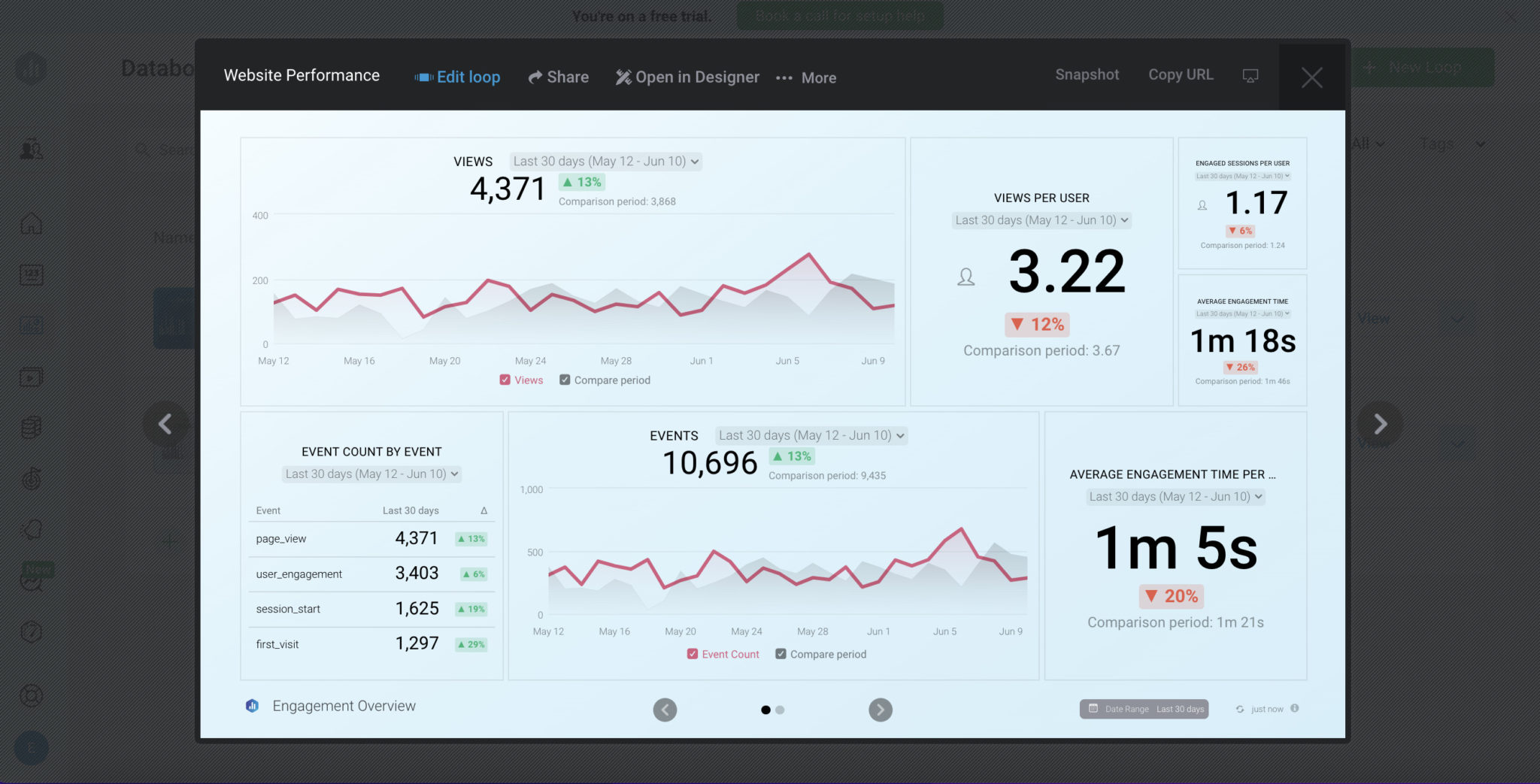1540x784 pixels.
Task: Click the user avatar at the sidebar bottom
Action: tap(31, 748)
